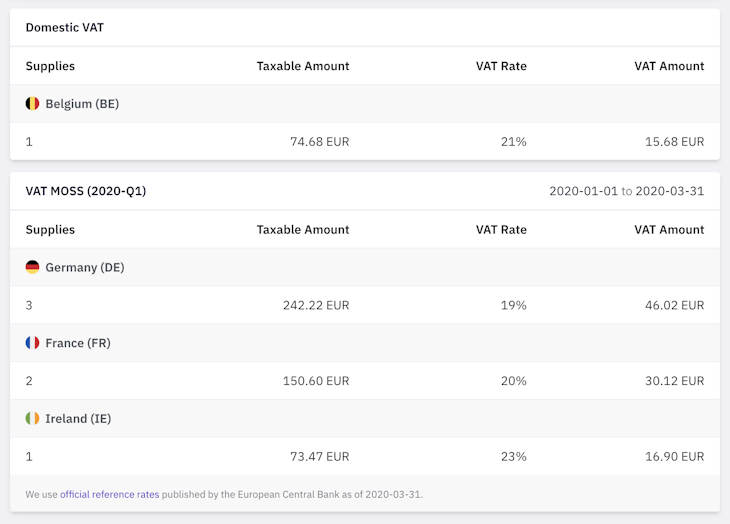This screenshot has height=524, width=730.
Task: Select the Ireland (IE) country row
Action: click(x=78, y=419)
